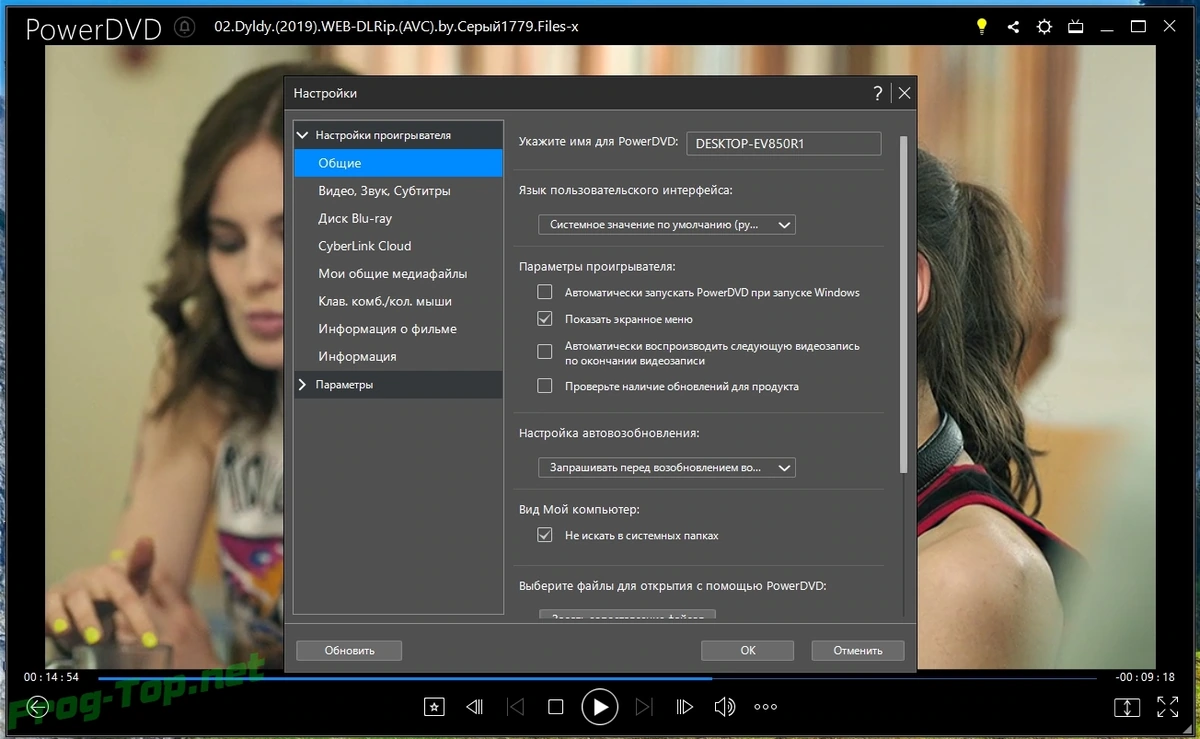Viewport: 1200px width, 739px height.
Task: Open the more options ellipsis menu
Action: pos(765,707)
